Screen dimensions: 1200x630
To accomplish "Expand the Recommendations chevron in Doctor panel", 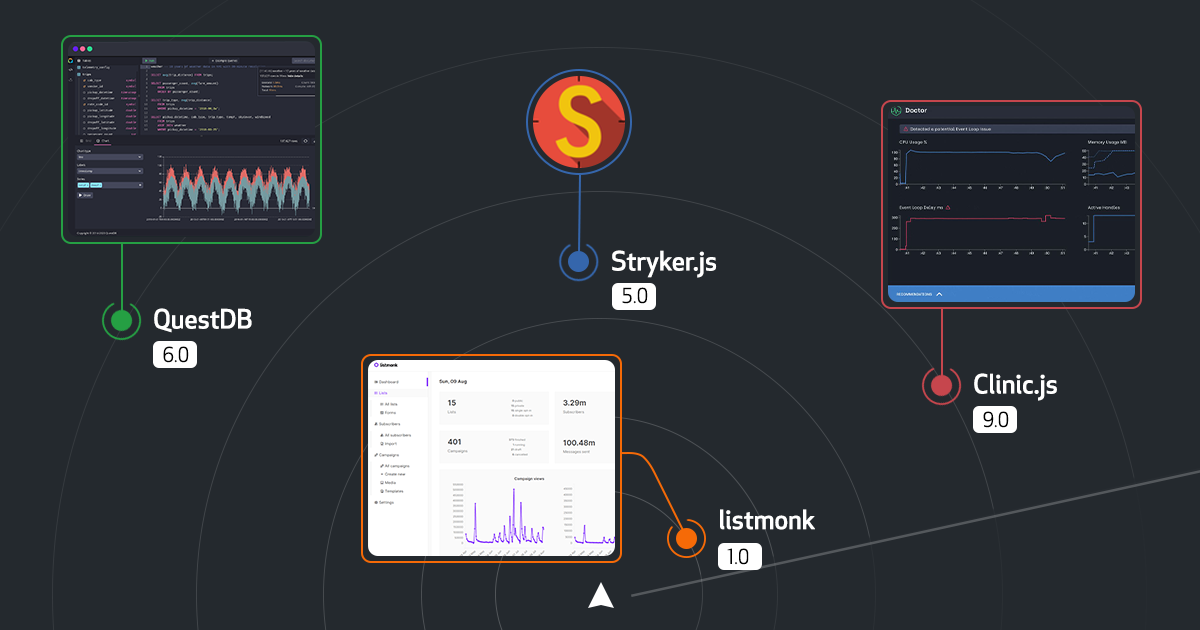I will point(938,294).
